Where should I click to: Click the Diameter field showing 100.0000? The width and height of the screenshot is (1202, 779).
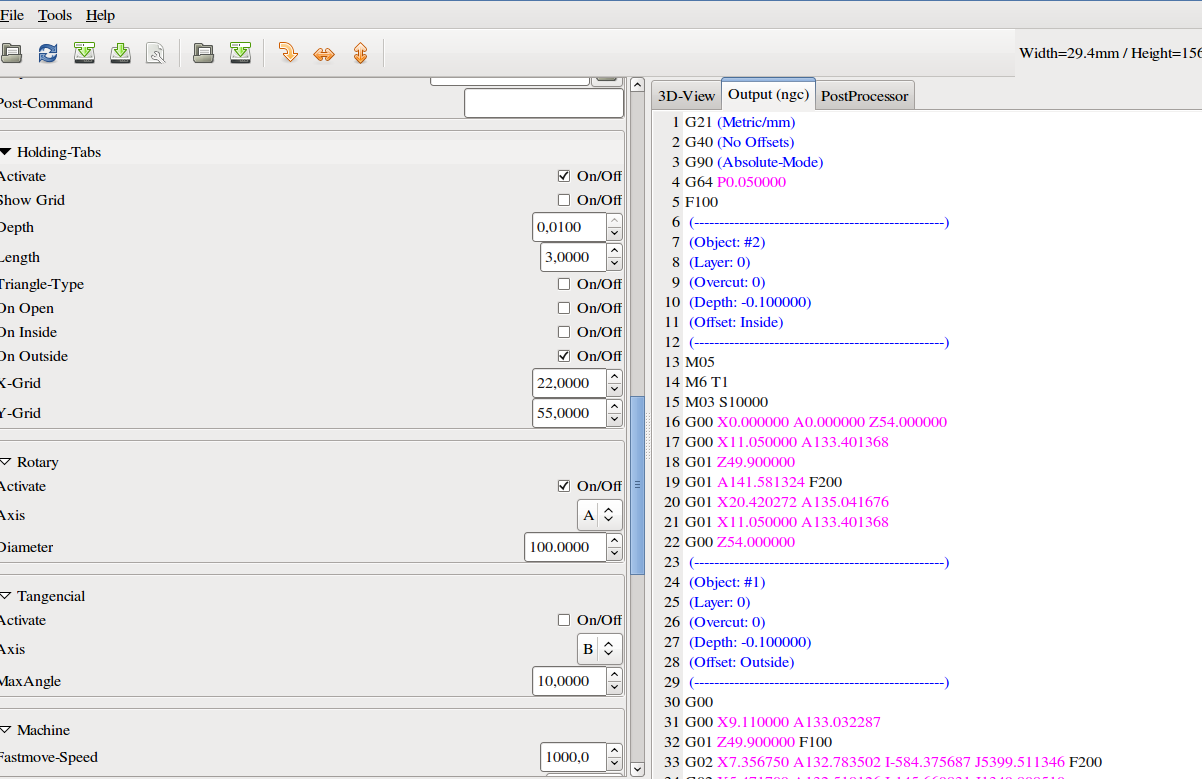click(x=565, y=547)
